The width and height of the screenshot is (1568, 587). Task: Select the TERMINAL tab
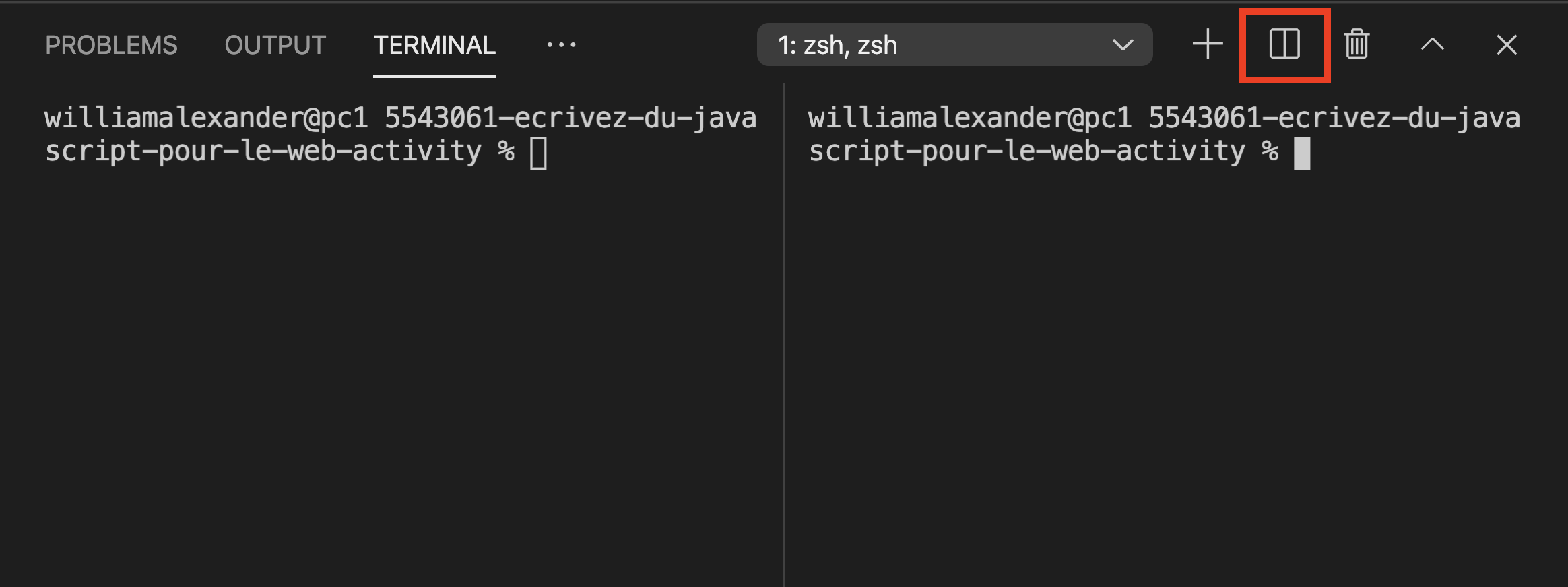pos(435,44)
